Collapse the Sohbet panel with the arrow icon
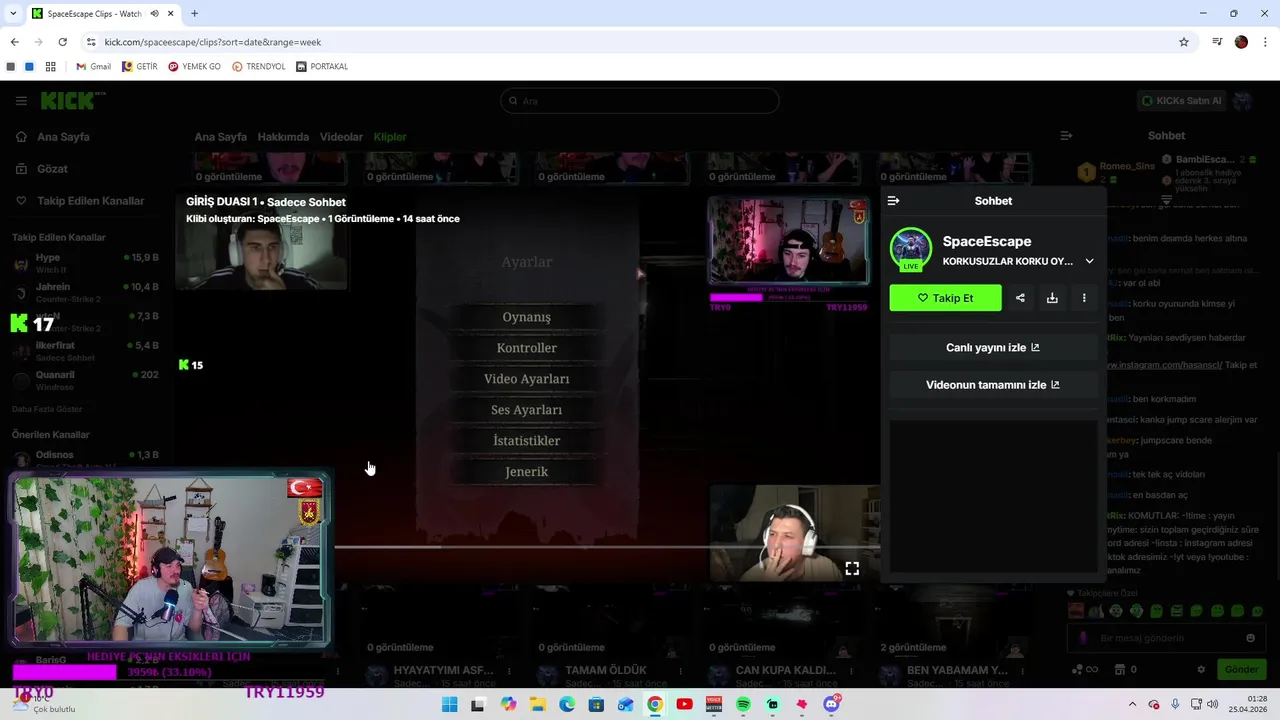Image resolution: width=1280 pixels, height=720 pixels. (894, 201)
